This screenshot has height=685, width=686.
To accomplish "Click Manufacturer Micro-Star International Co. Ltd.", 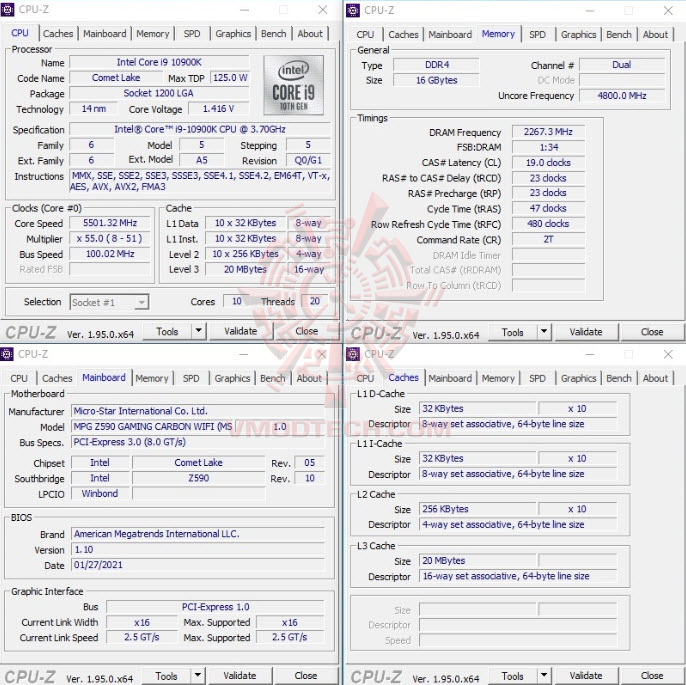I will coord(198,411).
